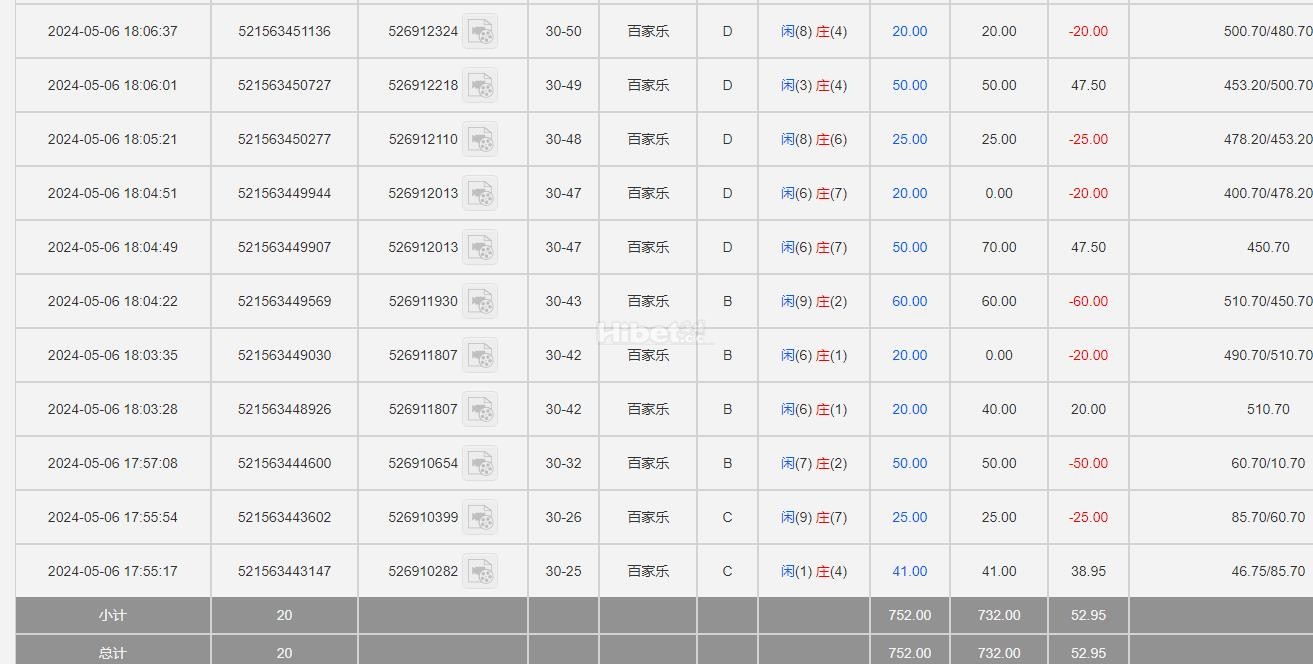Select letter C in the 30-26 row
The image size is (1313, 664).
[x=727, y=517]
